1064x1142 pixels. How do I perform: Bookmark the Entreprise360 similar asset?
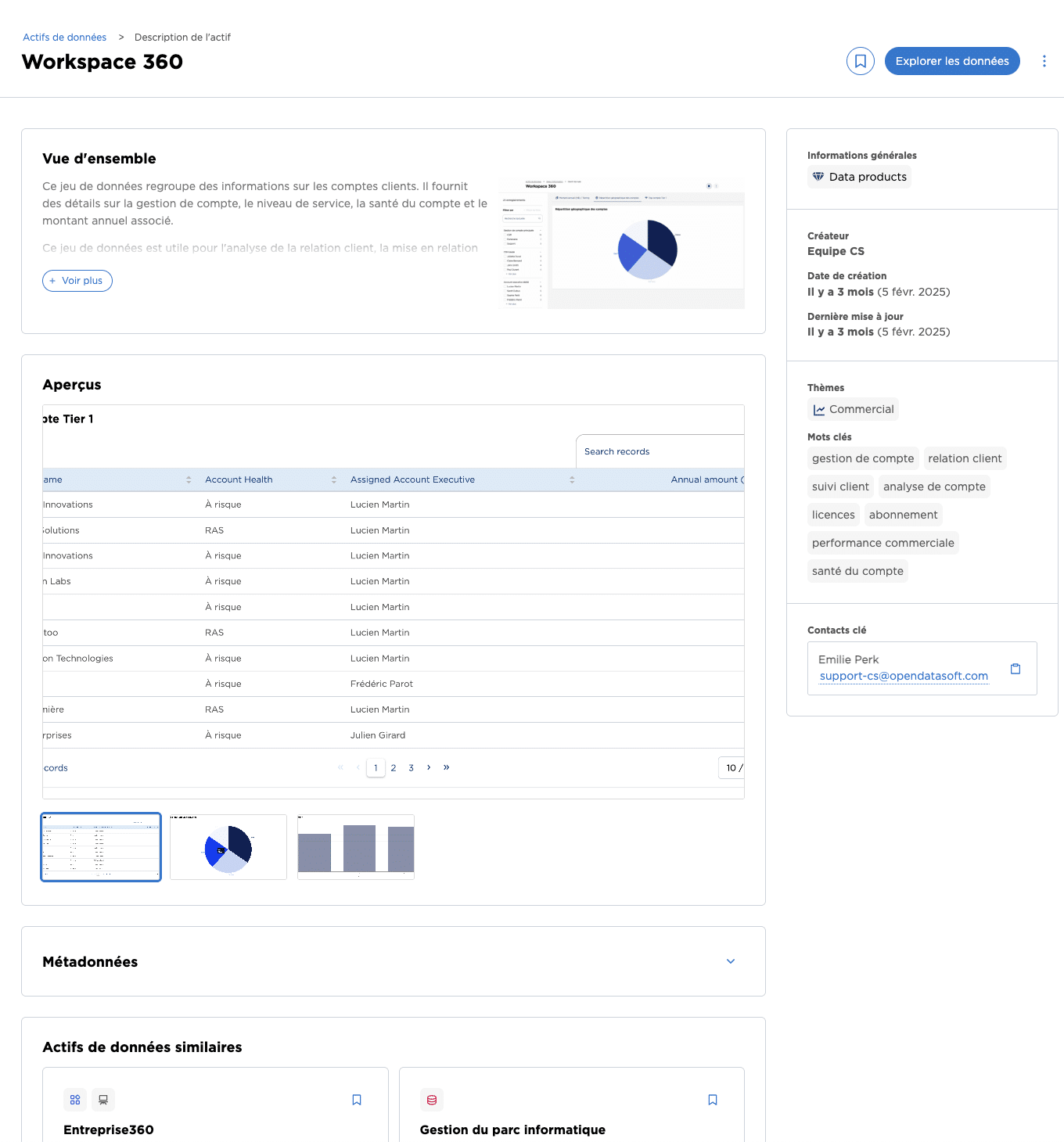tap(357, 1100)
